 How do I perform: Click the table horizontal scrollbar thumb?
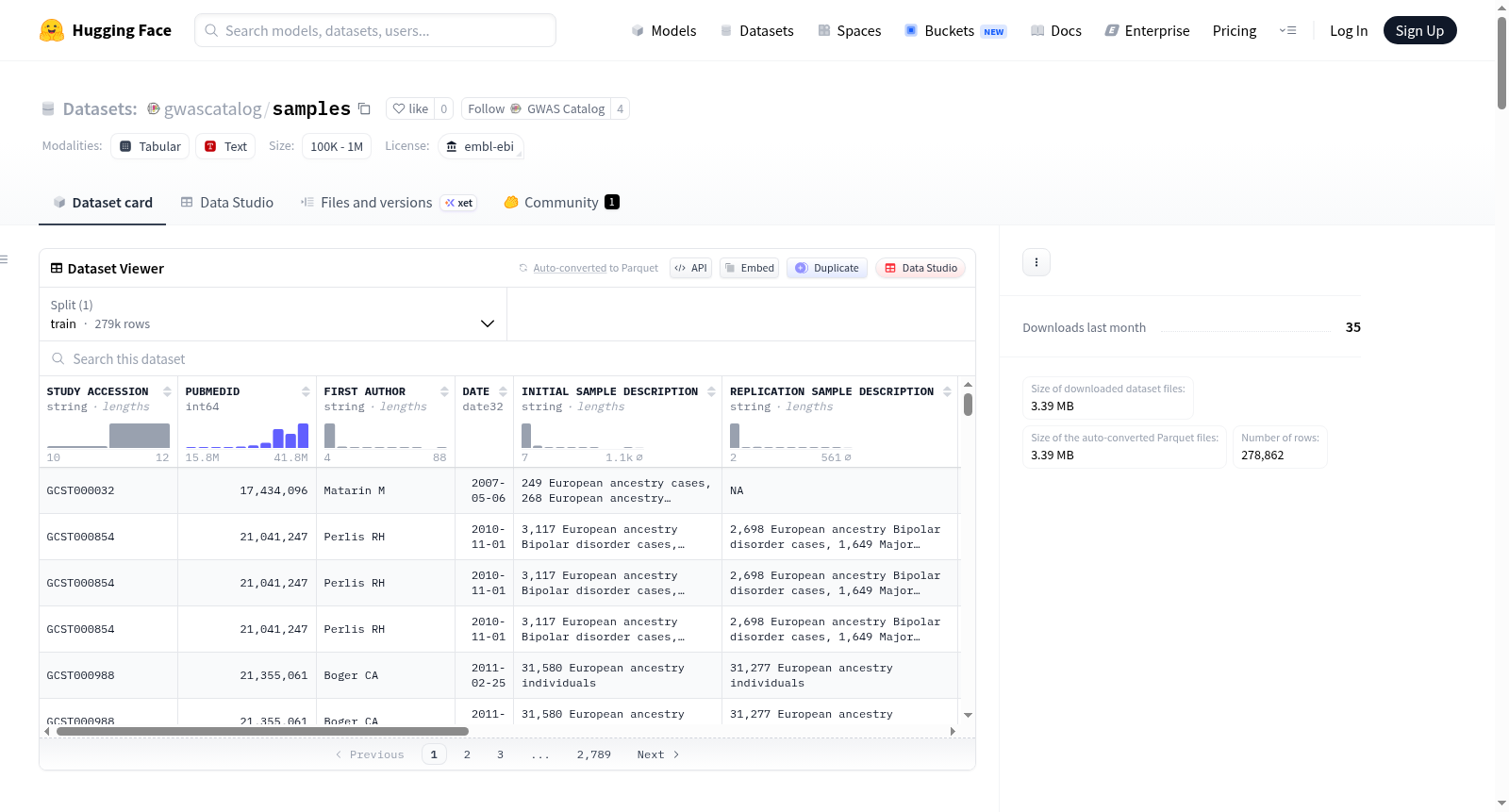pyautogui.click(x=262, y=731)
